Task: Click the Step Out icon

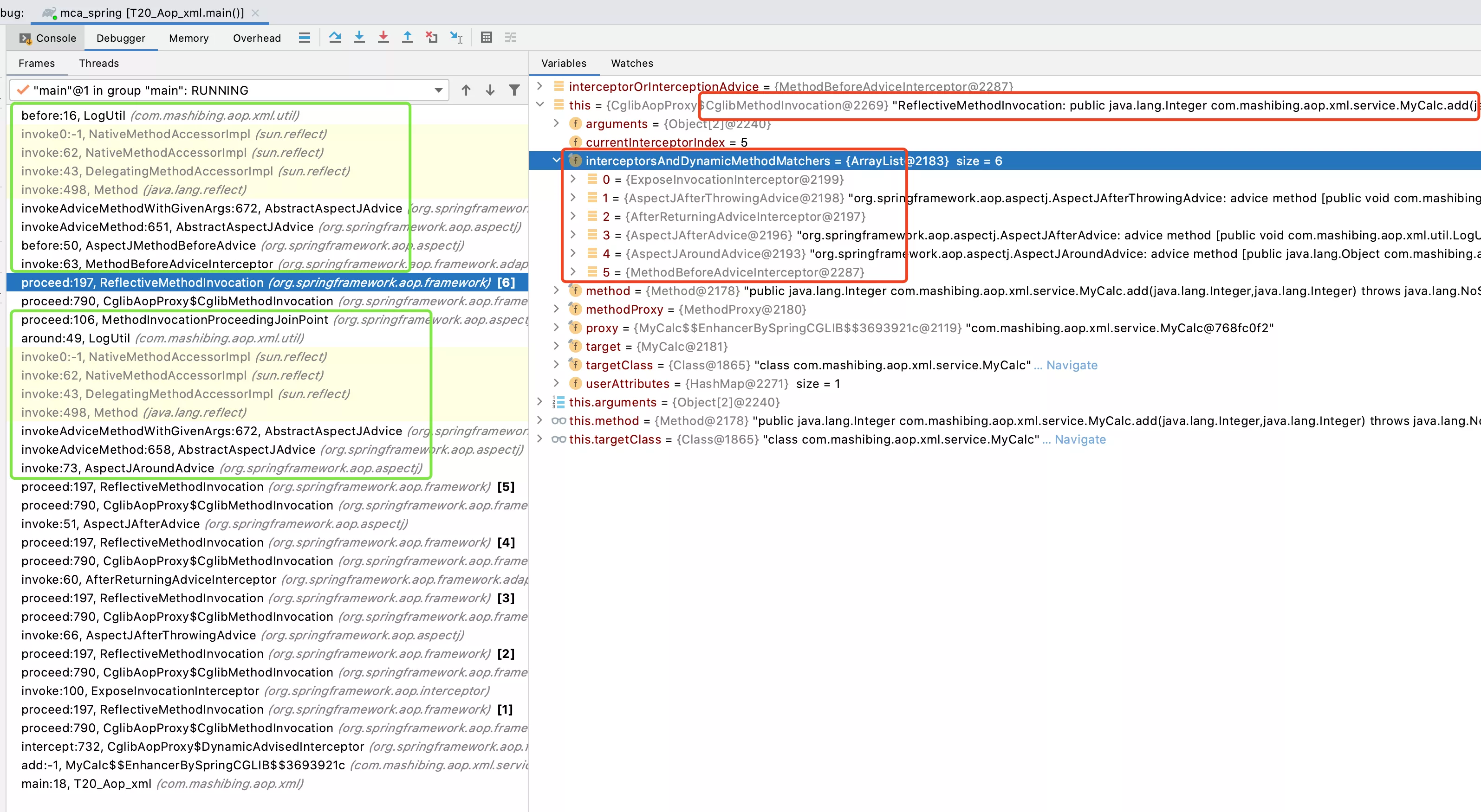Action: click(408, 38)
